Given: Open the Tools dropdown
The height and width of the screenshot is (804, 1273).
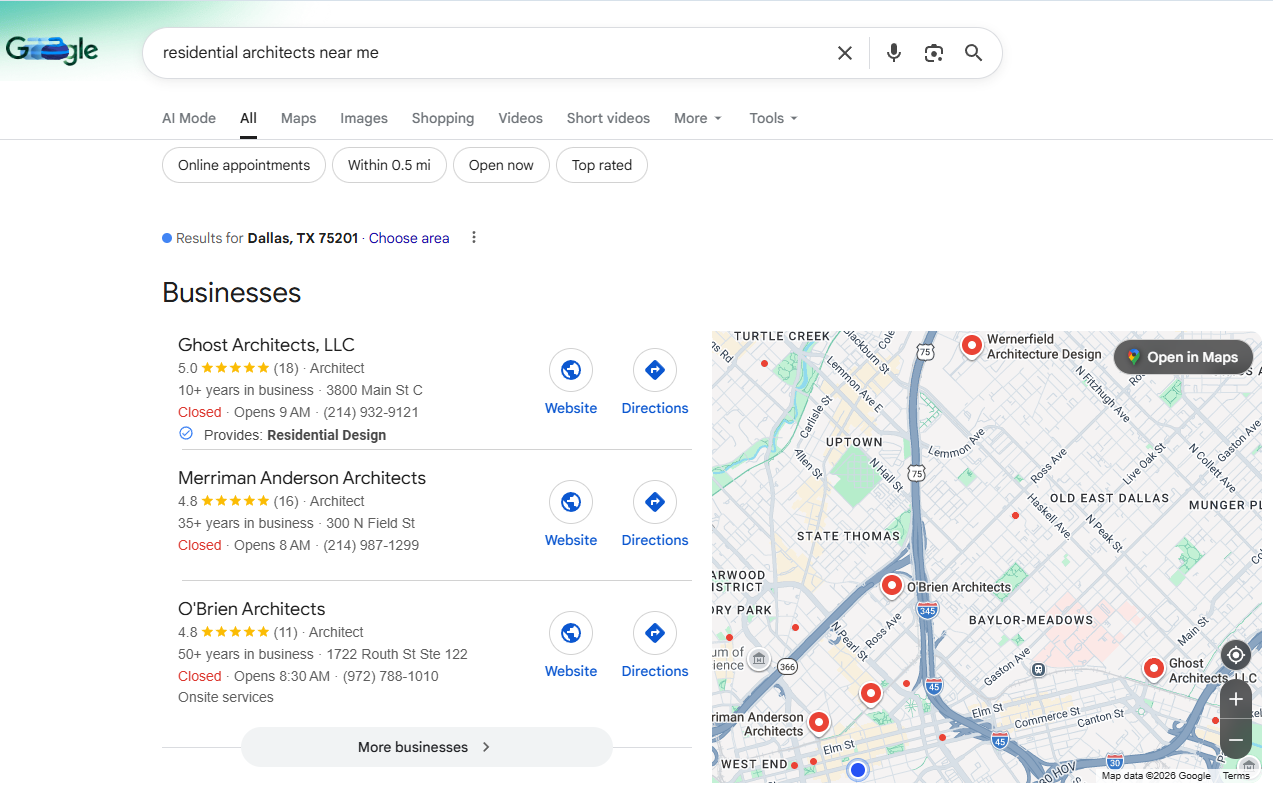Looking at the screenshot, I should click(773, 118).
